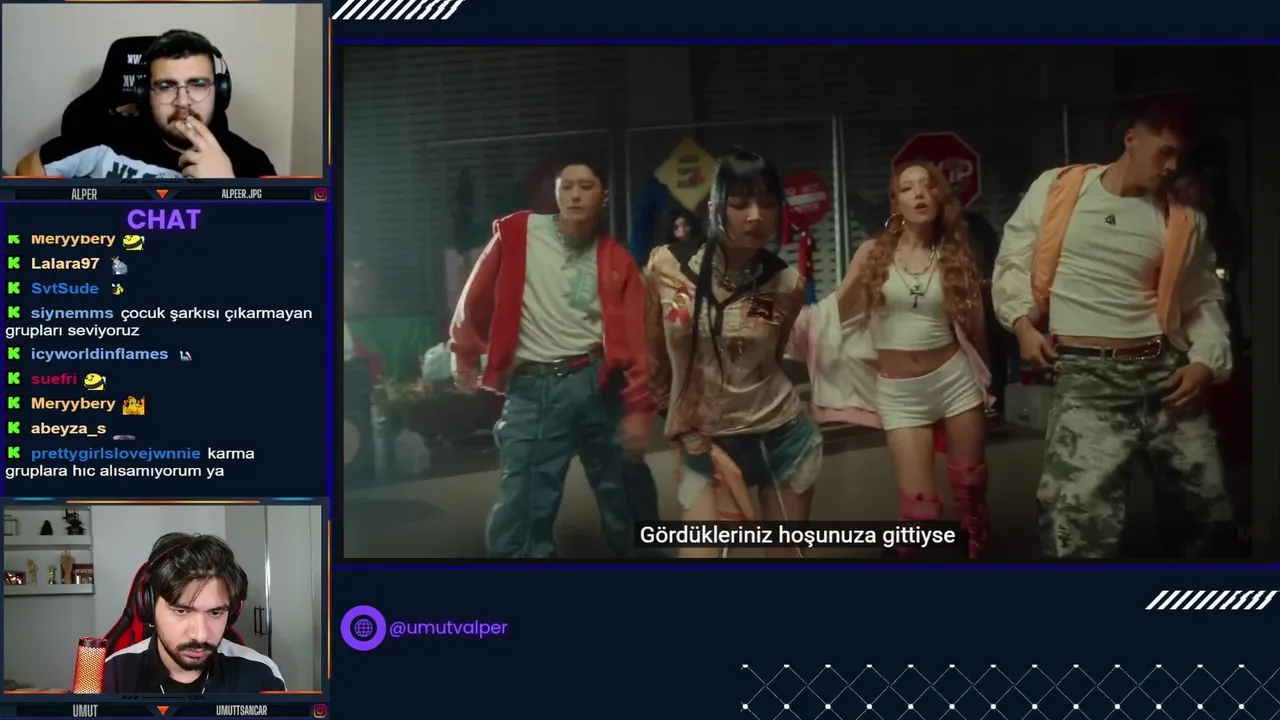Click the Kick badge beside abeyza_s
The image size is (1280, 720).
coord(14,428)
